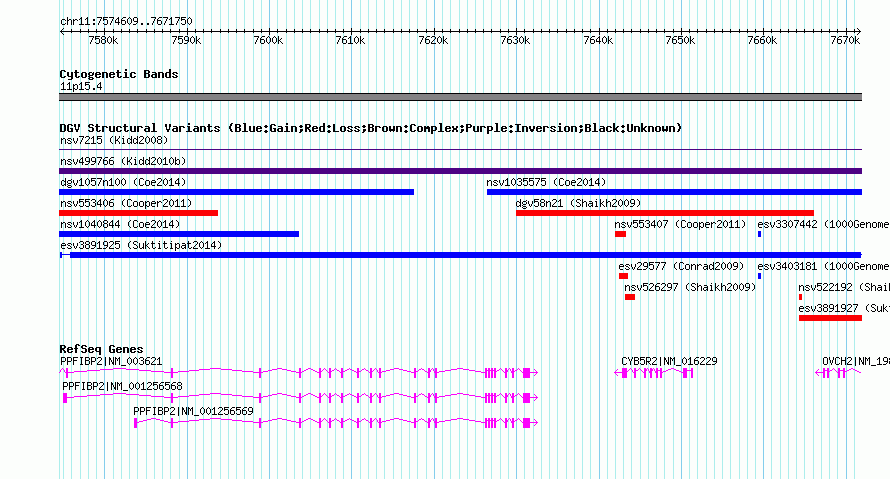Click the esv3403181 variant label

point(823,266)
